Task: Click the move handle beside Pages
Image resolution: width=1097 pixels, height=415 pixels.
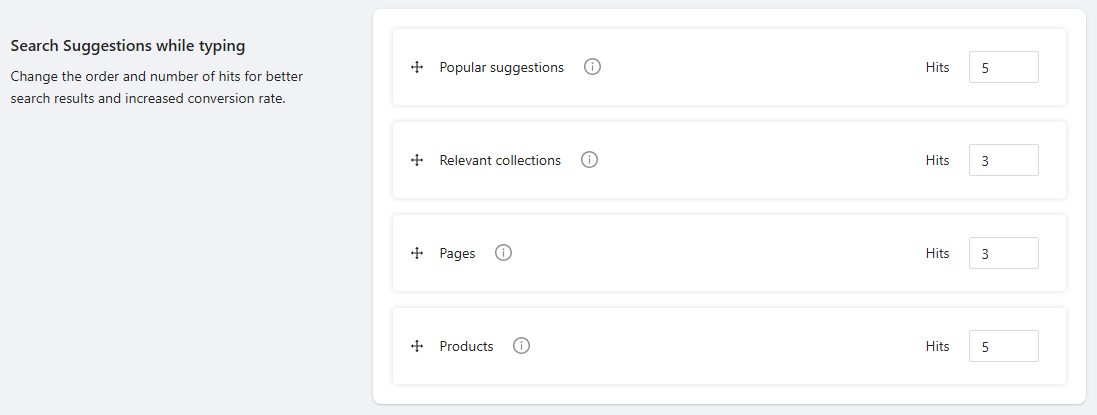Action: 417,254
